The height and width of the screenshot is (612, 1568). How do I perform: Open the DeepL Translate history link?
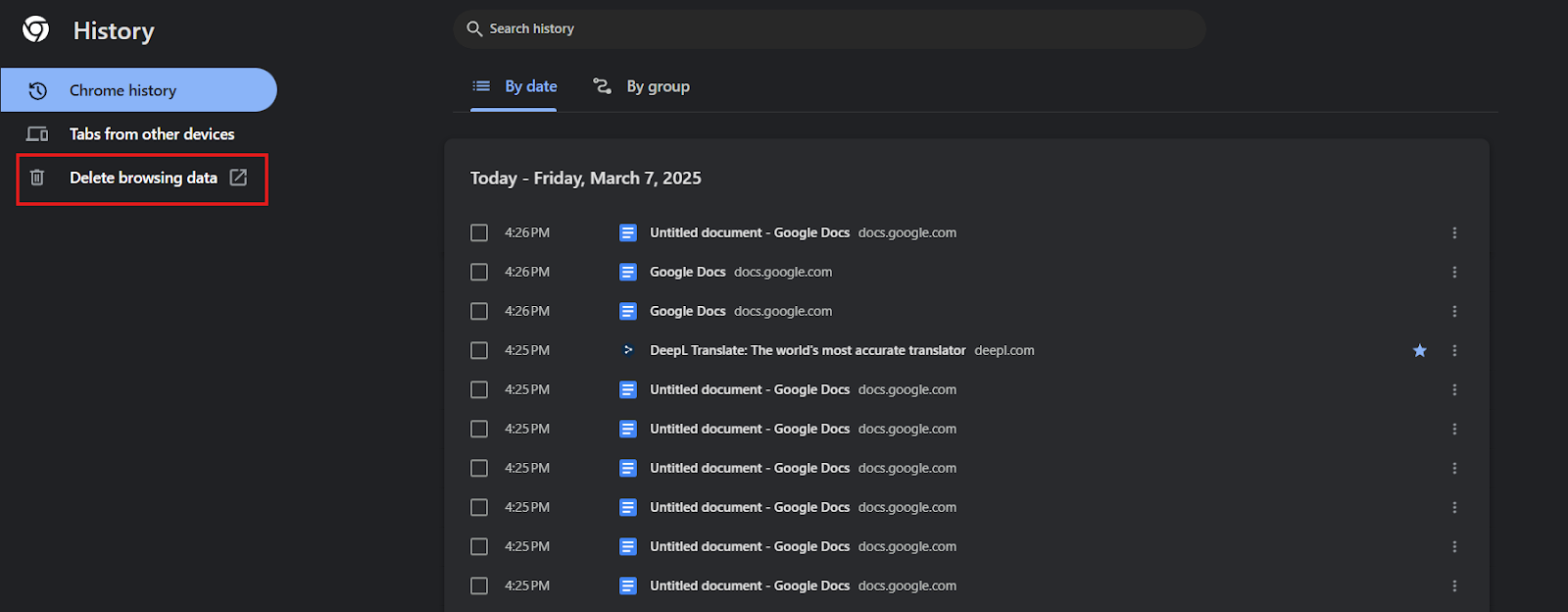pos(808,350)
